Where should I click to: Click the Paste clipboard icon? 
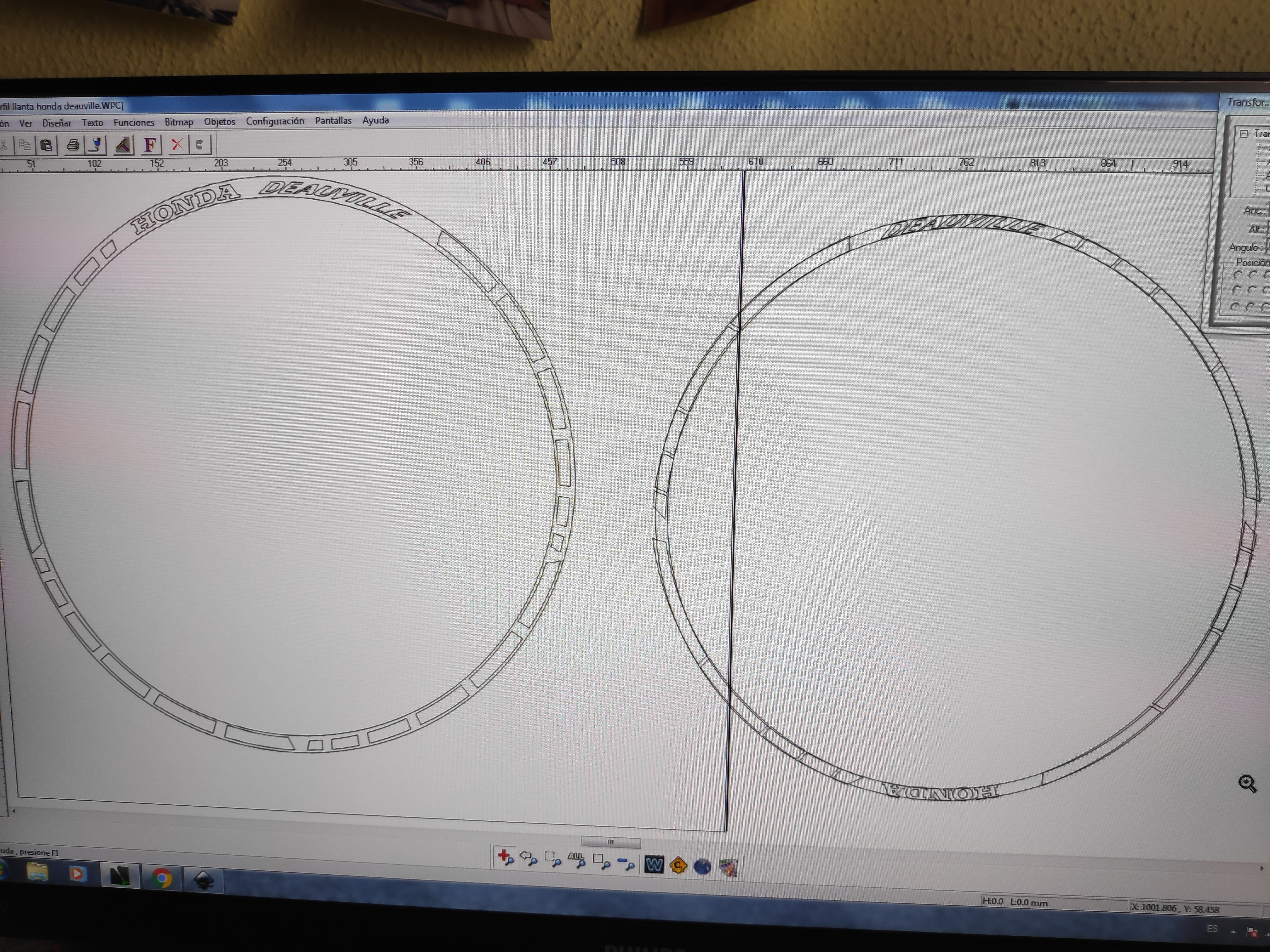47,145
